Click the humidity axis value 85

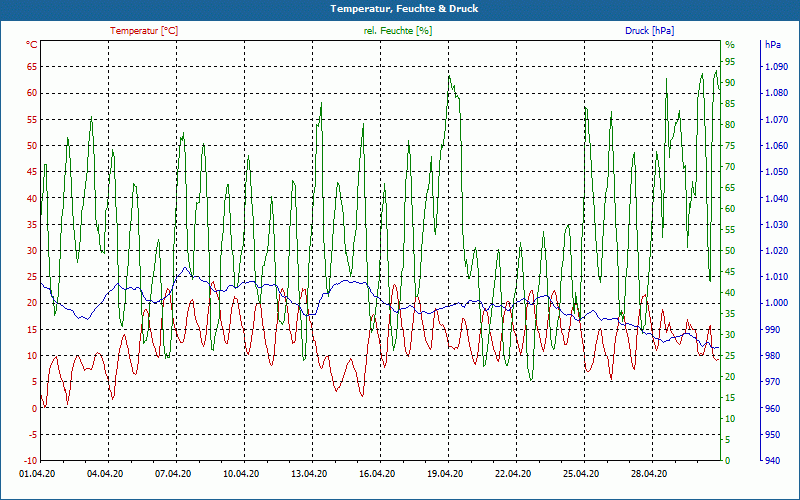pos(730,104)
